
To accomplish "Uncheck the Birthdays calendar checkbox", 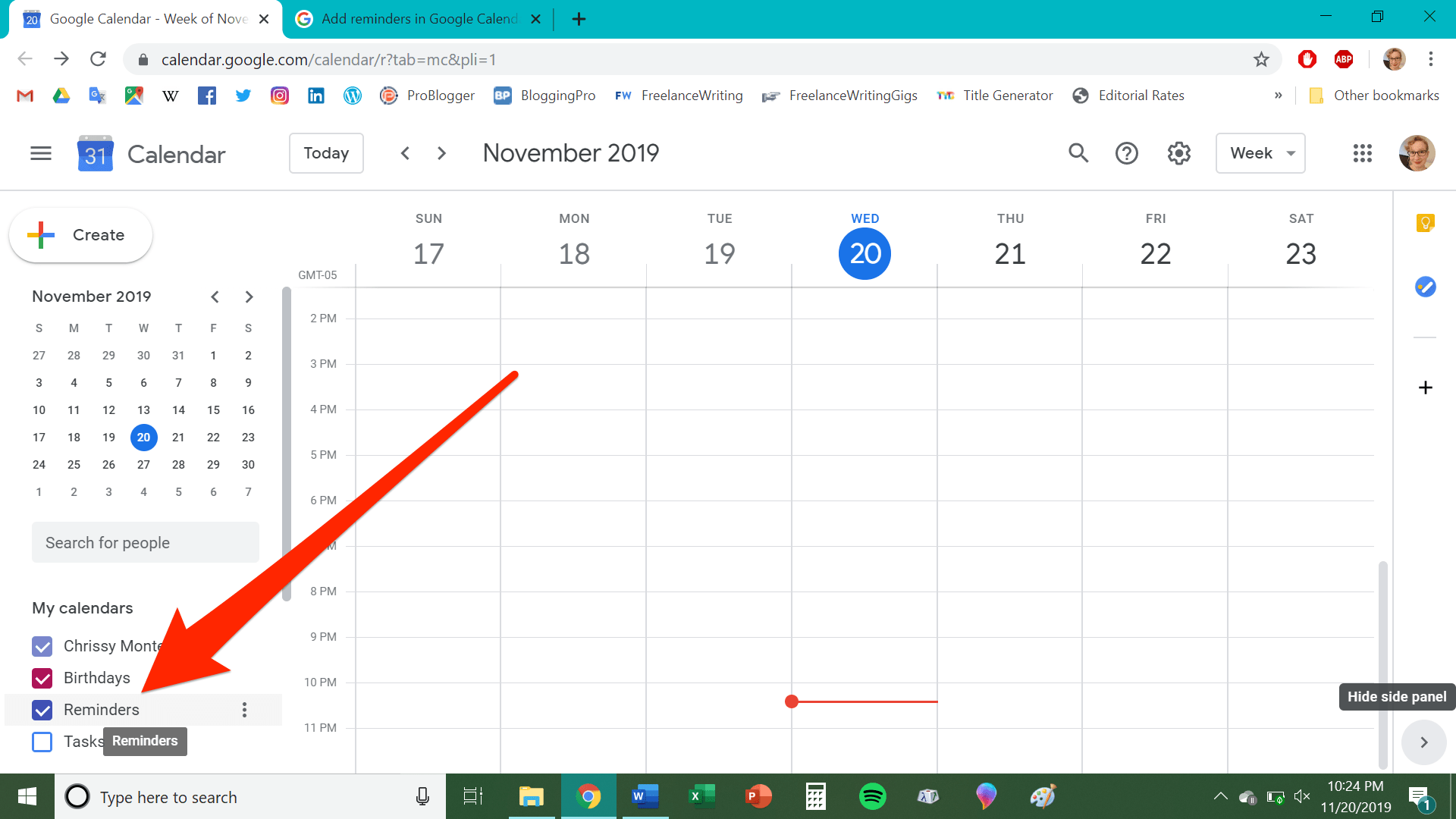I will (42, 678).
